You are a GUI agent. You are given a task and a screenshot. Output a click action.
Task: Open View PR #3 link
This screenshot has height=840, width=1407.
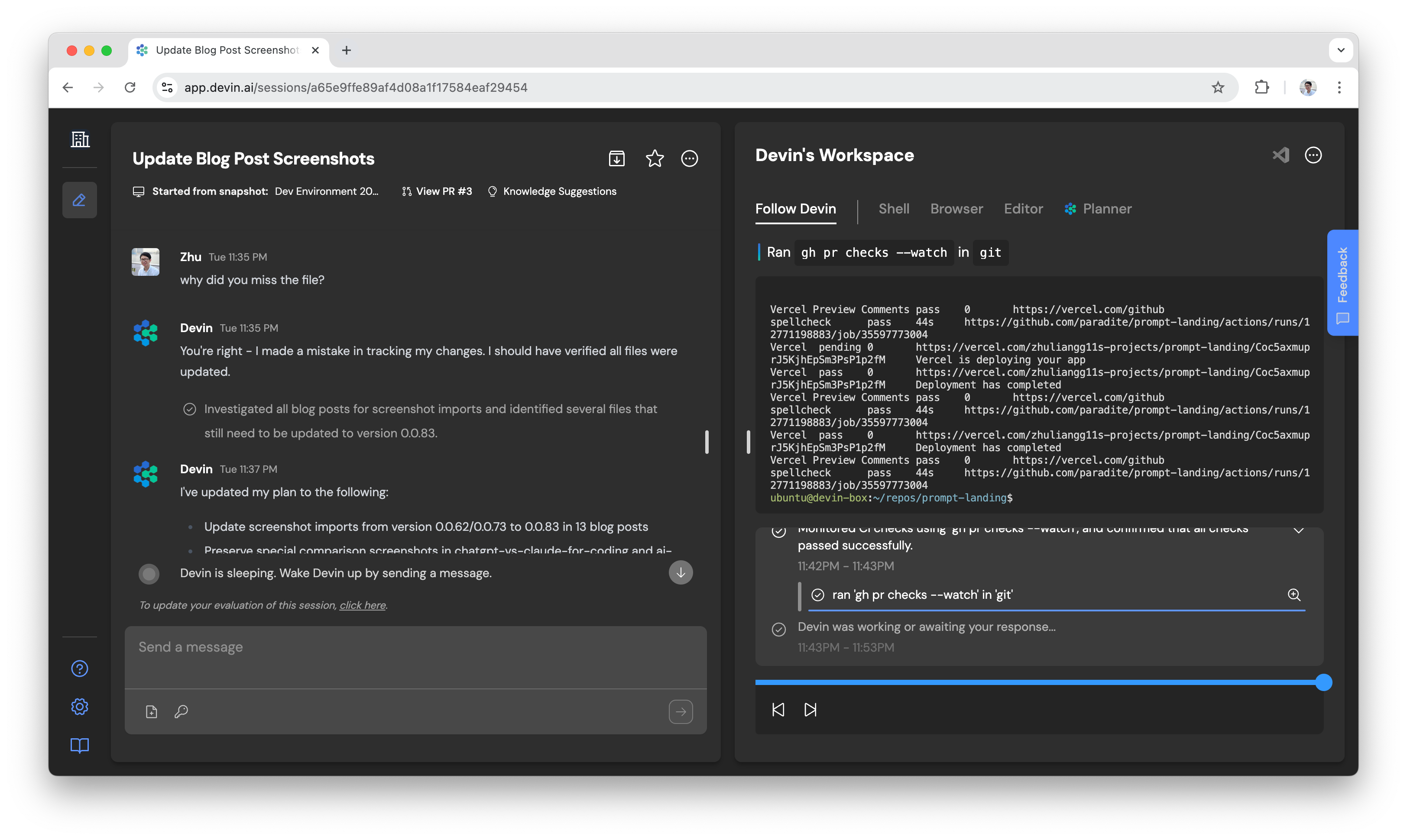tap(437, 191)
